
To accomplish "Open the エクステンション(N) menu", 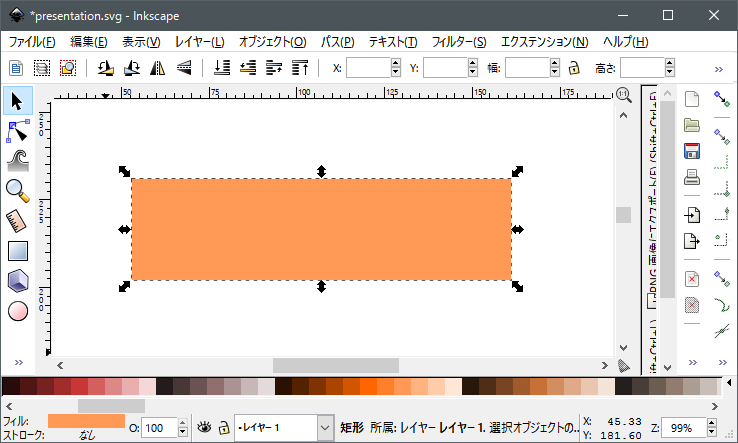I will click(x=545, y=42).
